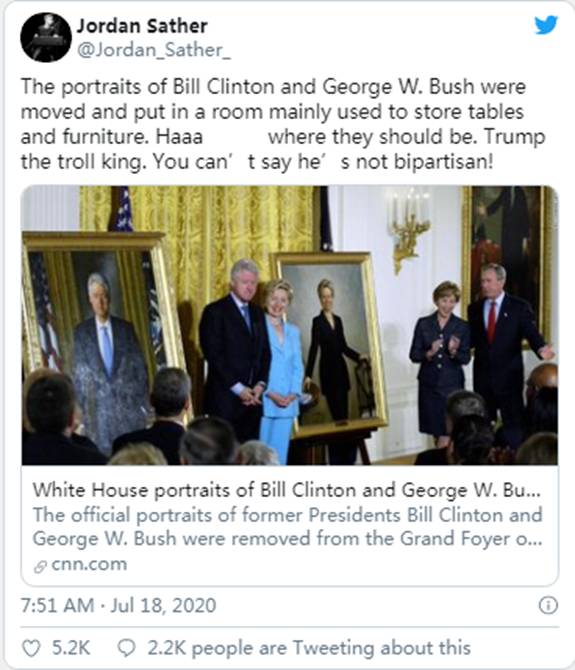The height and width of the screenshot is (670, 575).
Task: Open the White House portraits article headline
Action: click(x=287, y=490)
